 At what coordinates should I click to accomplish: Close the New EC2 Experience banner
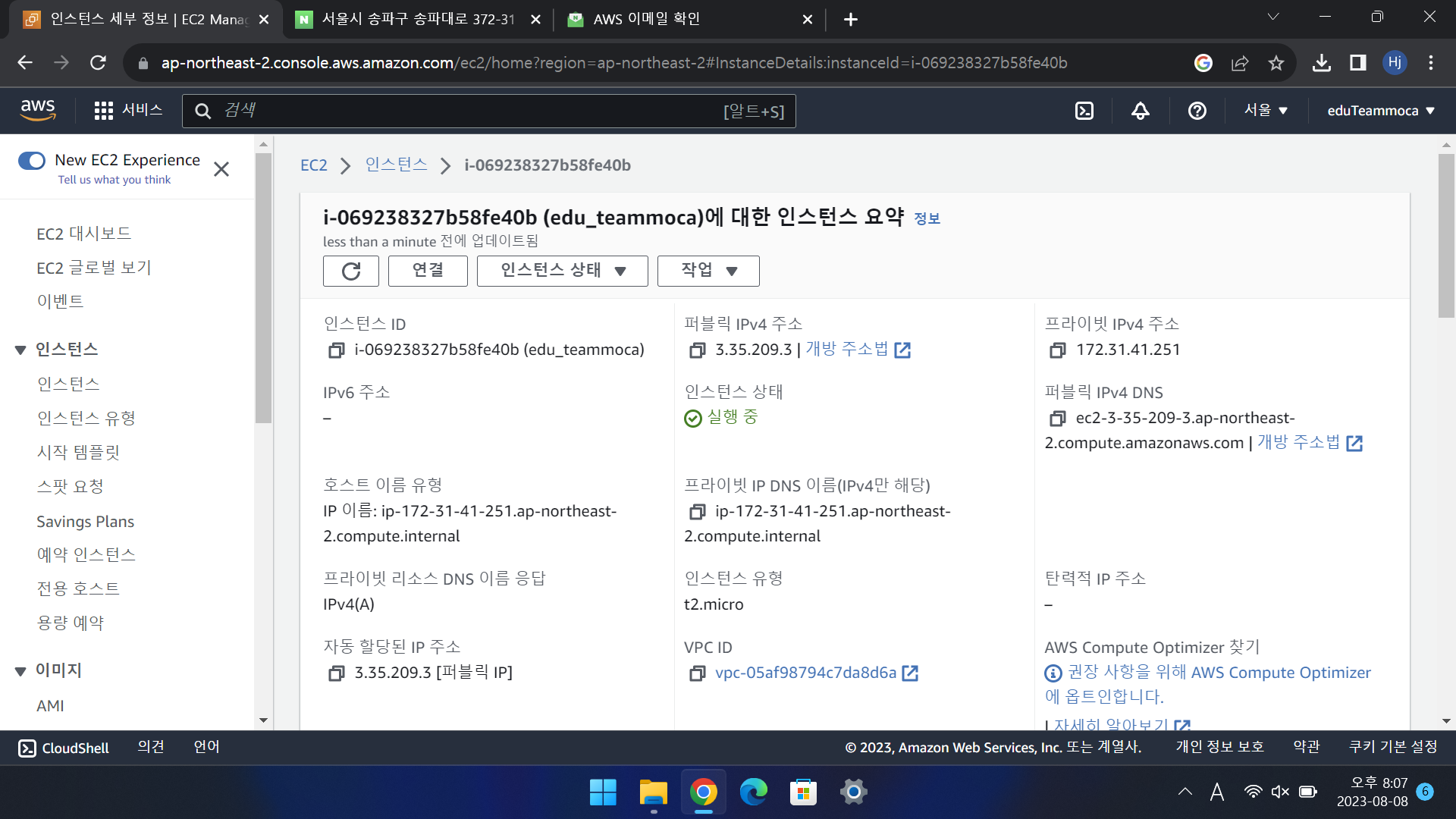tap(221, 169)
